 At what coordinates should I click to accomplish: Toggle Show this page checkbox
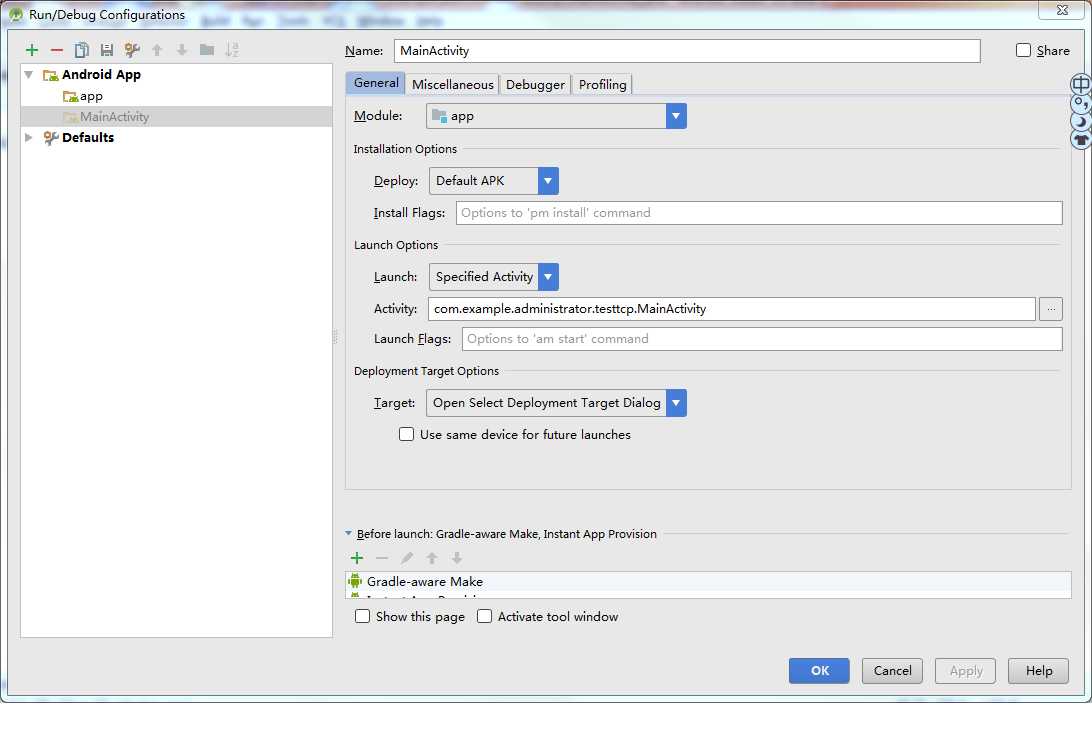[x=362, y=616]
